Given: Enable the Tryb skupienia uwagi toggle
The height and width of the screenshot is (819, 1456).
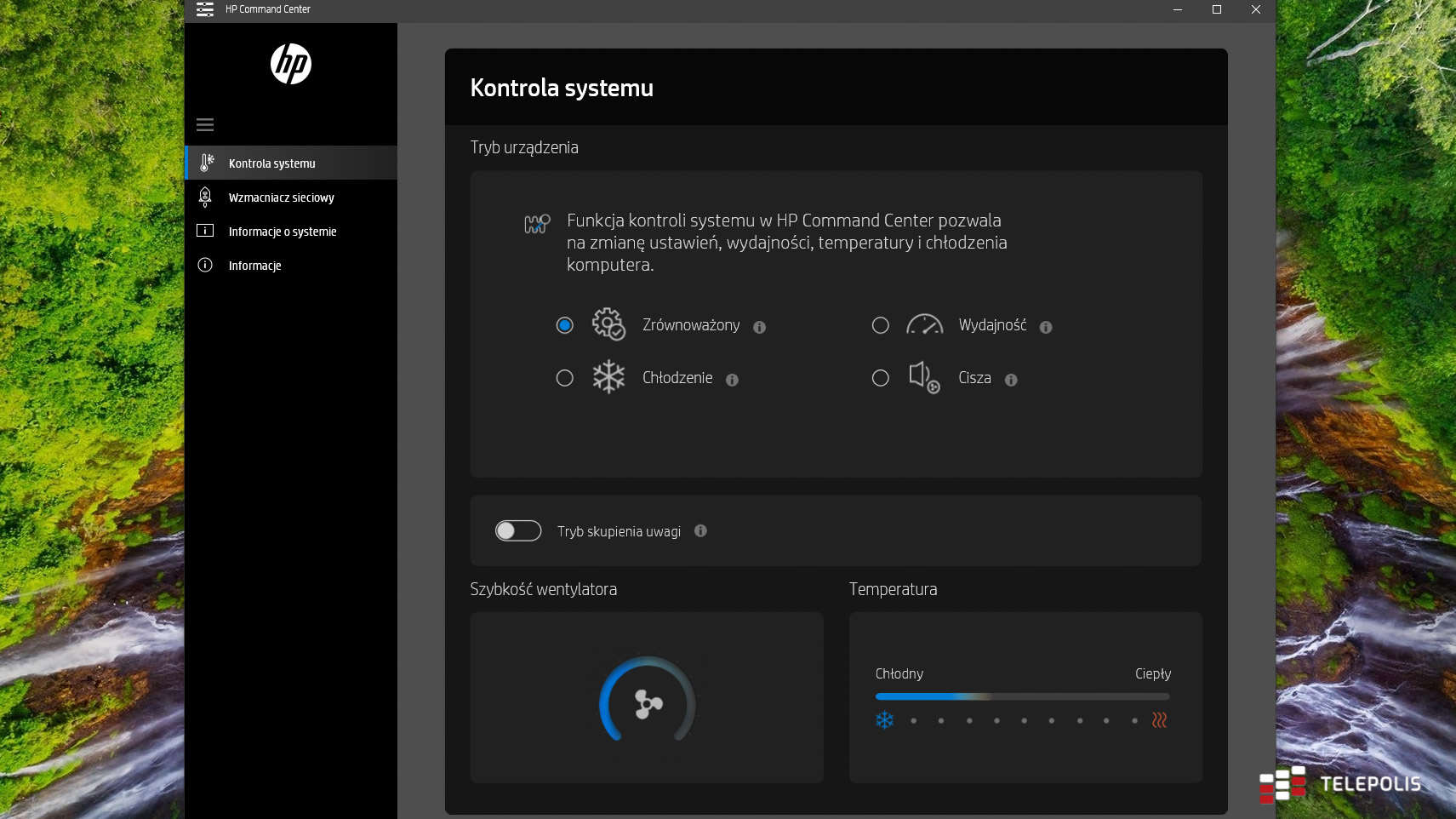Looking at the screenshot, I should coord(518,531).
